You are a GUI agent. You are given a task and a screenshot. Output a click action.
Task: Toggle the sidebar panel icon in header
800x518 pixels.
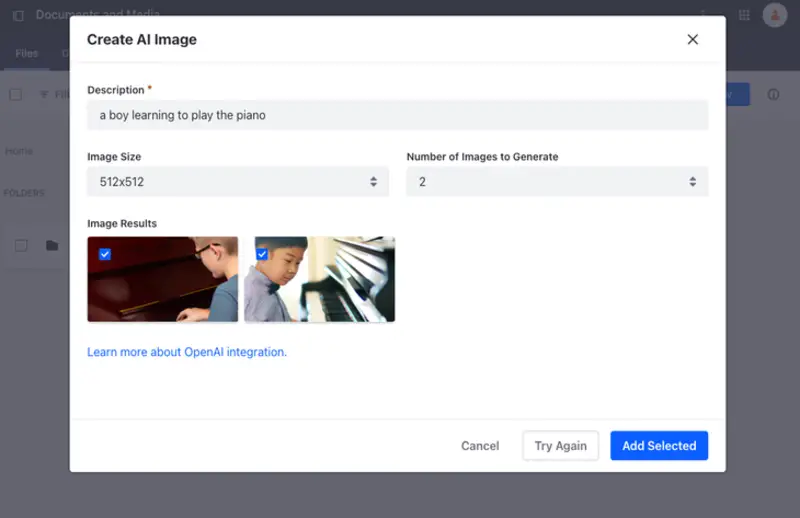(18, 16)
